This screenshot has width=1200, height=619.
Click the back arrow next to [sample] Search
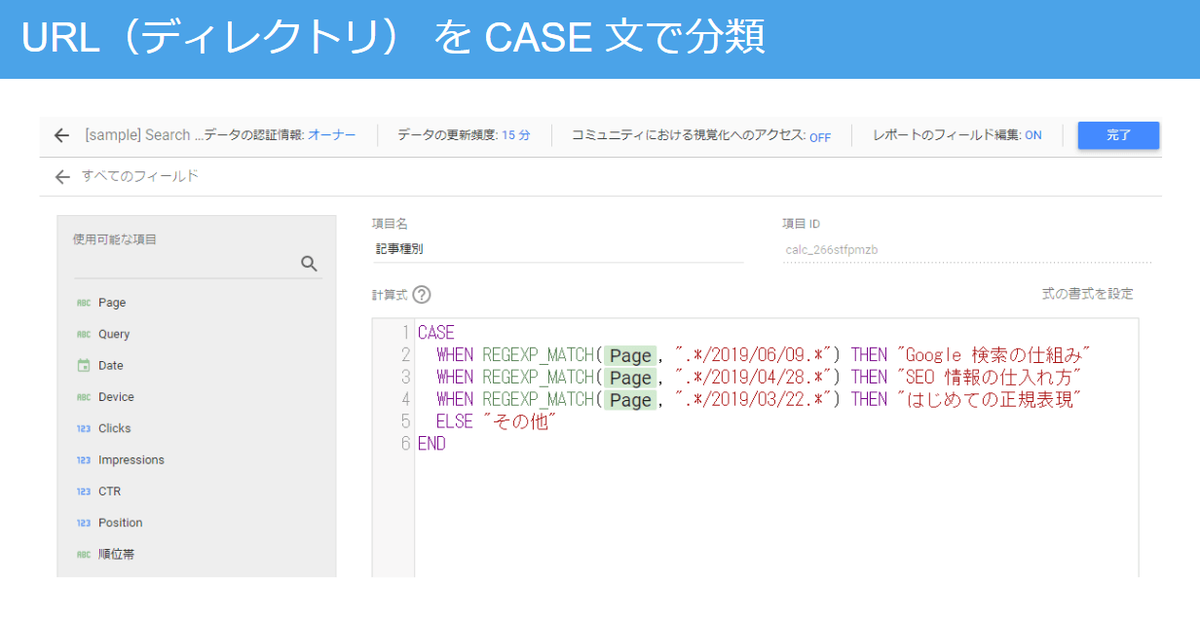pyautogui.click(x=62, y=135)
